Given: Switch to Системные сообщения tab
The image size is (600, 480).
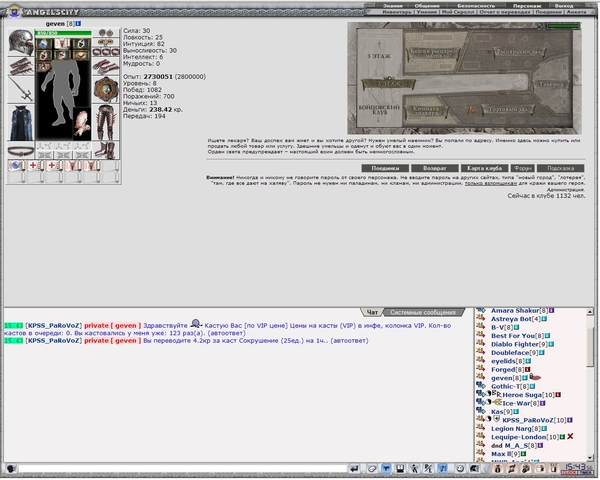Looking at the screenshot, I should tap(422, 313).
